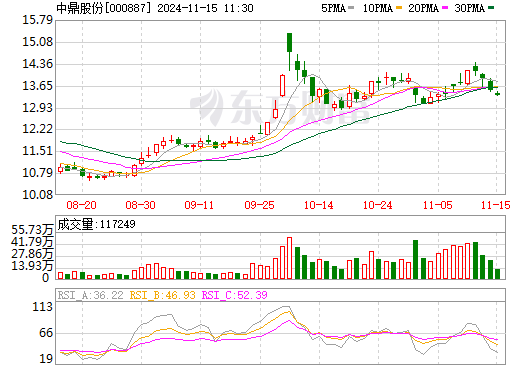Image resolution: width=520 pixels, height=365 pixels.
Task: Click the 66 RSI axis label
Action: (46, 333)
